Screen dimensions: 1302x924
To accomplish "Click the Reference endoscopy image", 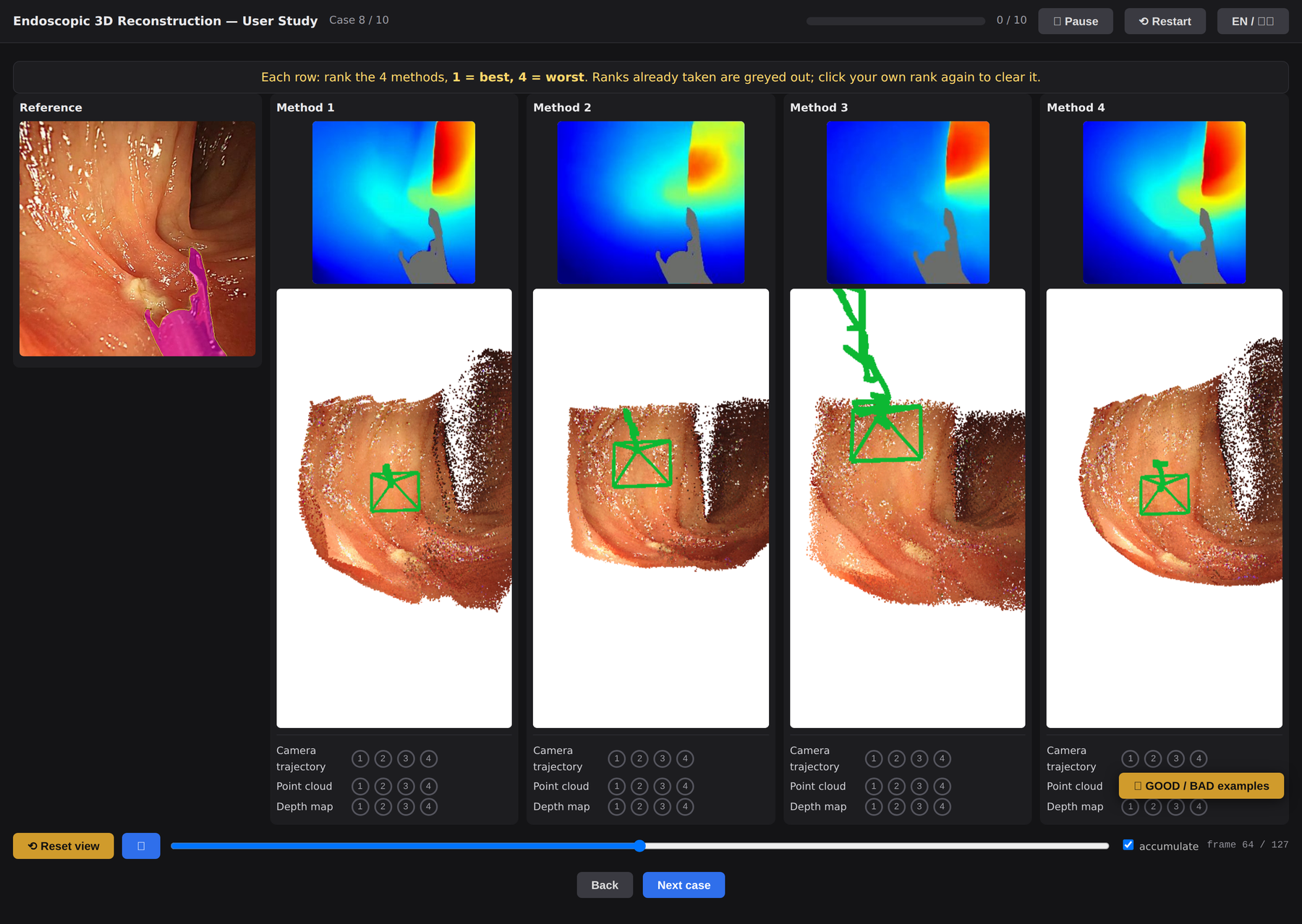I will coord(137,239).
